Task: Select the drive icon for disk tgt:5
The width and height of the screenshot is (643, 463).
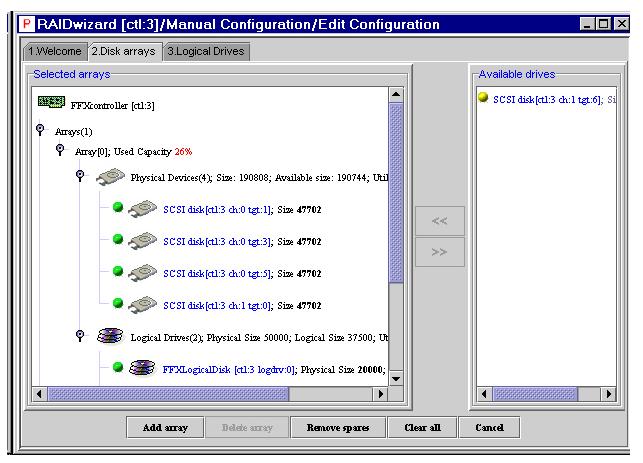Action: pyautogui.click(x=142, y=273)
